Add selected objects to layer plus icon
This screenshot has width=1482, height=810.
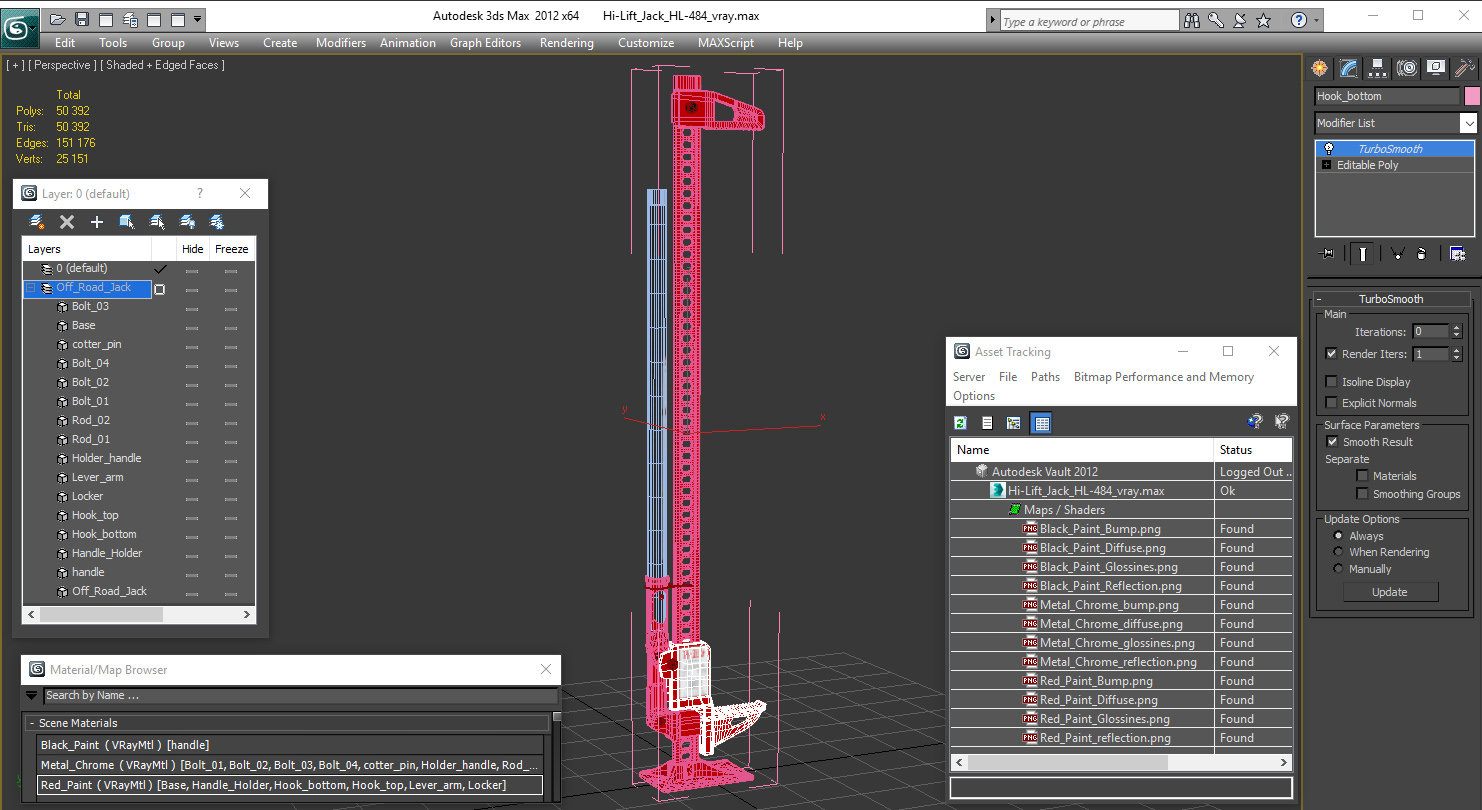tap(97, 222)
